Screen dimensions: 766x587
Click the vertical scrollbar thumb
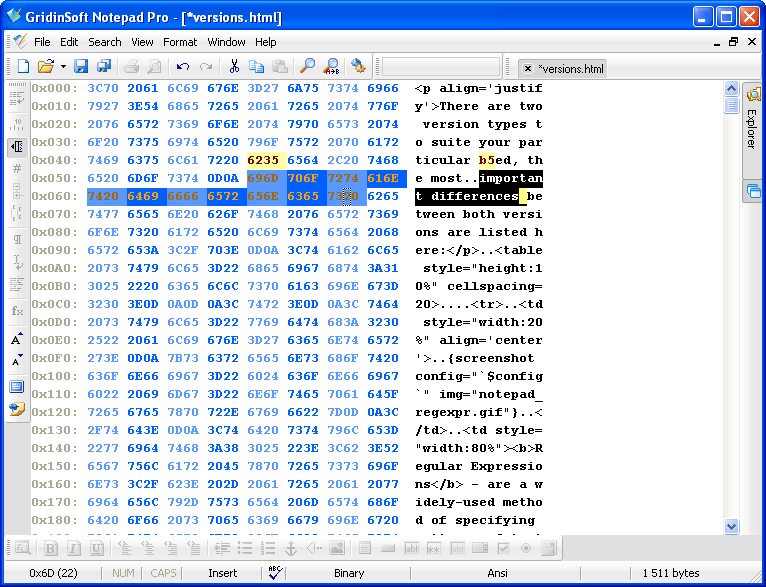(731, 105)
